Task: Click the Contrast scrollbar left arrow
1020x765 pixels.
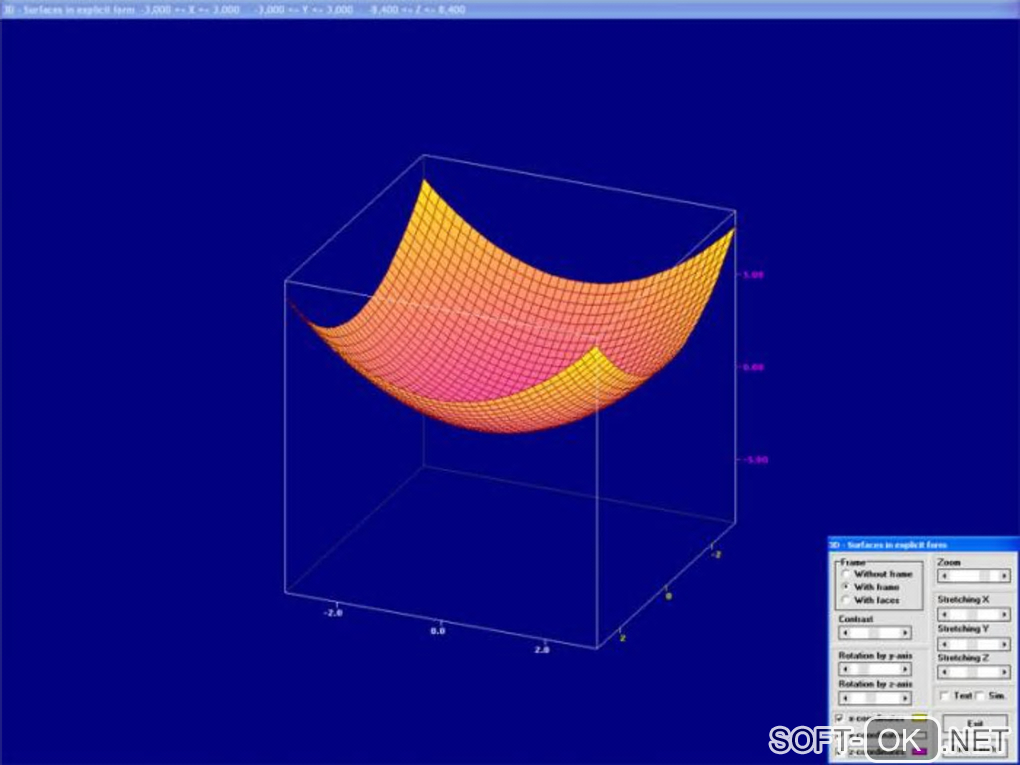Action: [x=845, y=633]
